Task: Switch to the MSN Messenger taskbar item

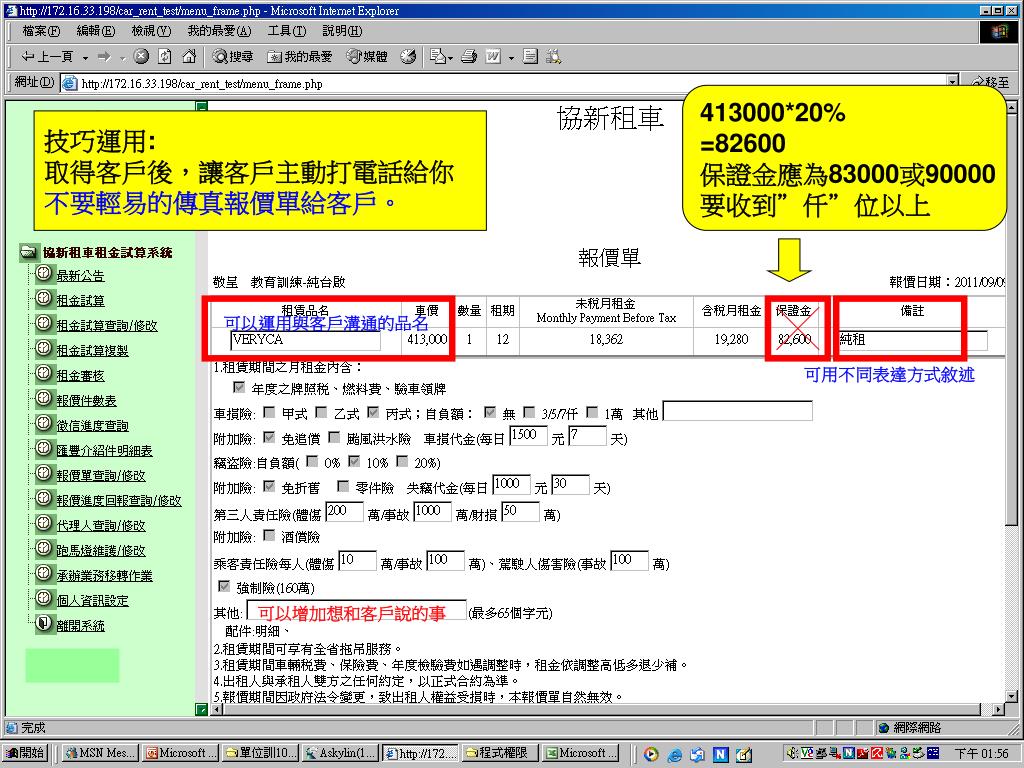Action: coord(100,753)
